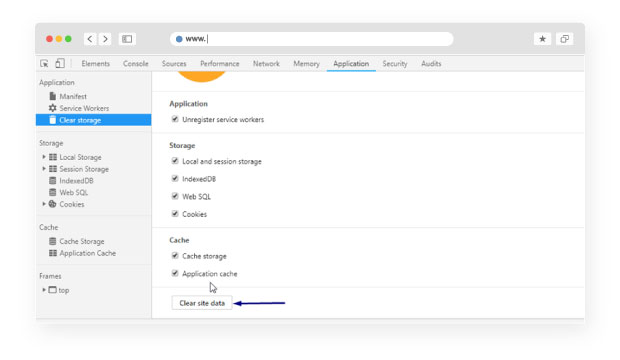Click the Manifest file icon
The height and width of the screenshot is (360, 620).
[53, 96]
